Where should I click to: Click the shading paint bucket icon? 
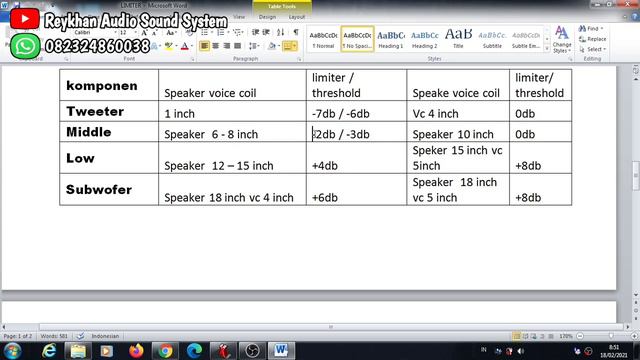click(272, 46)
